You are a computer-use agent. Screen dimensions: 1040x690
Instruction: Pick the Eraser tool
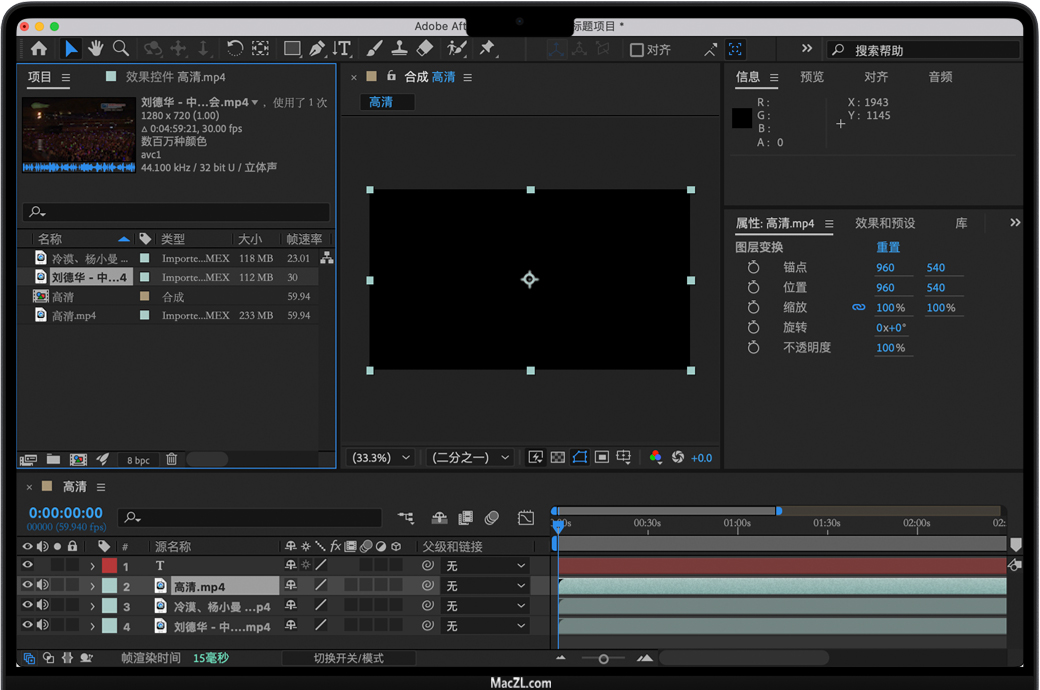[424, 48]
